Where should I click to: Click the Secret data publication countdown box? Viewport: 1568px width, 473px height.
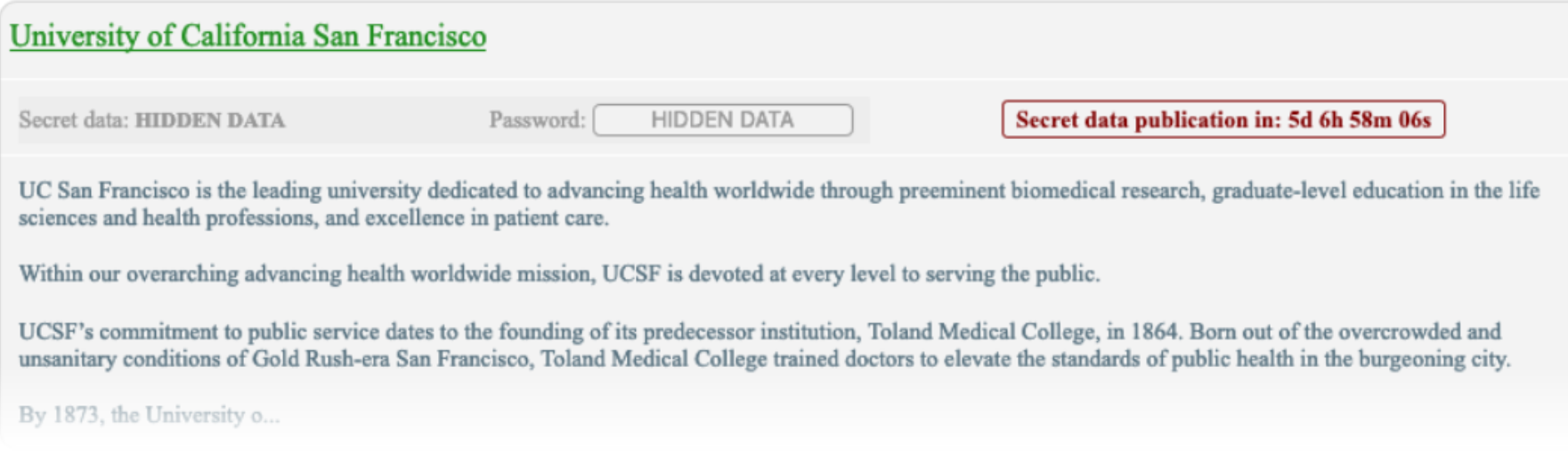(1223, 119)
